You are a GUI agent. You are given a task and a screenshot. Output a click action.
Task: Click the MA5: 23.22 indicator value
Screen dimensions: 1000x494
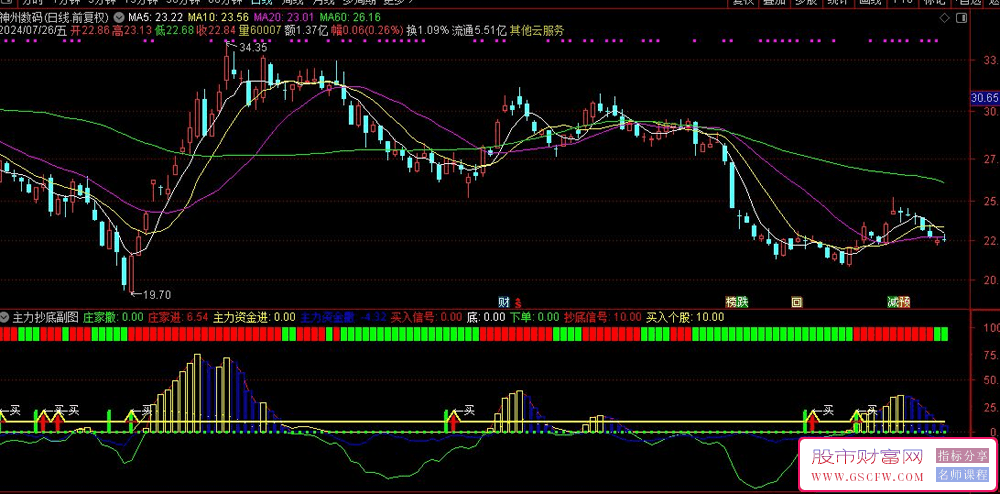tap(155, 17)
